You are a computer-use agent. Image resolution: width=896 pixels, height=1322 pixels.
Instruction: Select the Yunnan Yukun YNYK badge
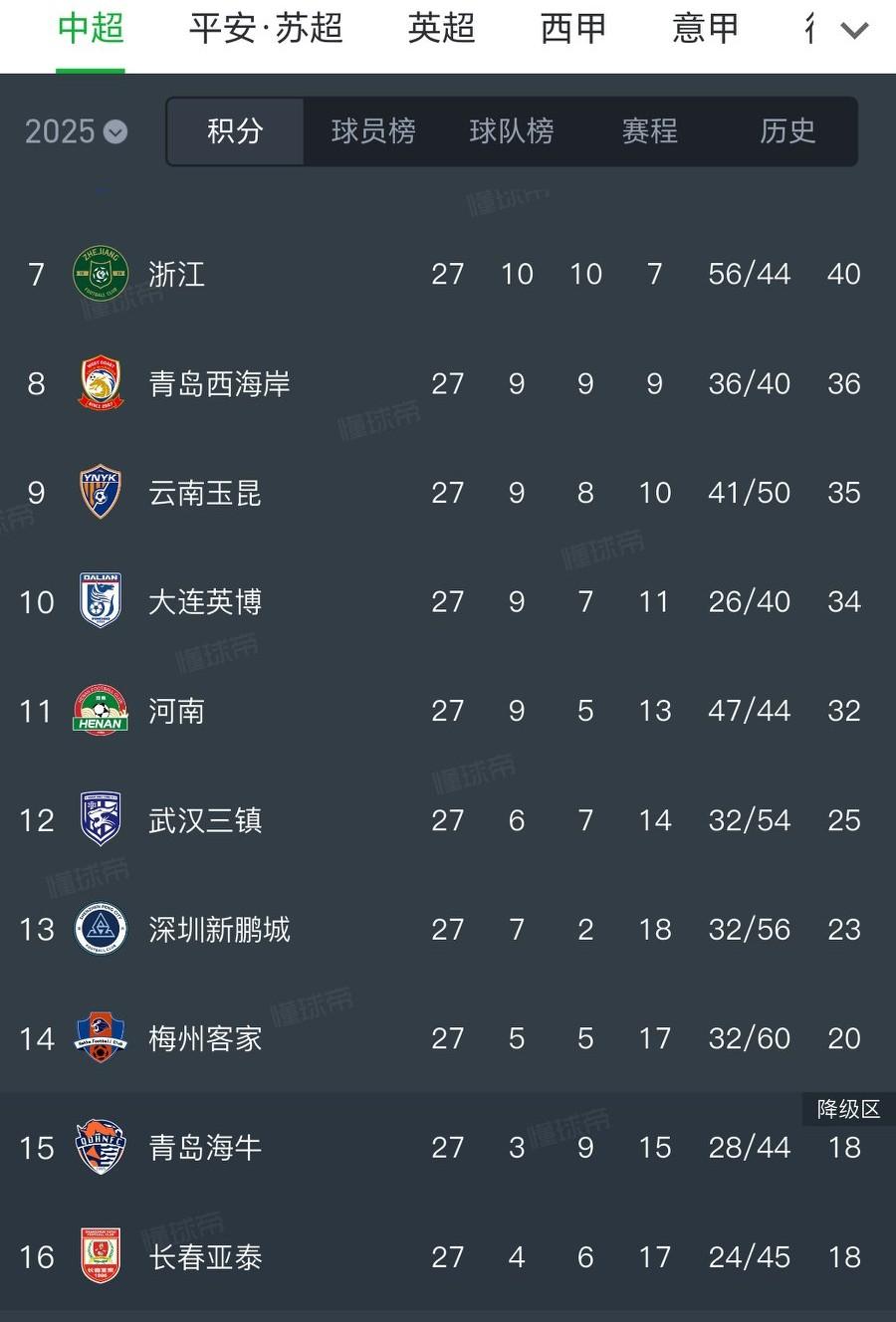tap(101, 492)
